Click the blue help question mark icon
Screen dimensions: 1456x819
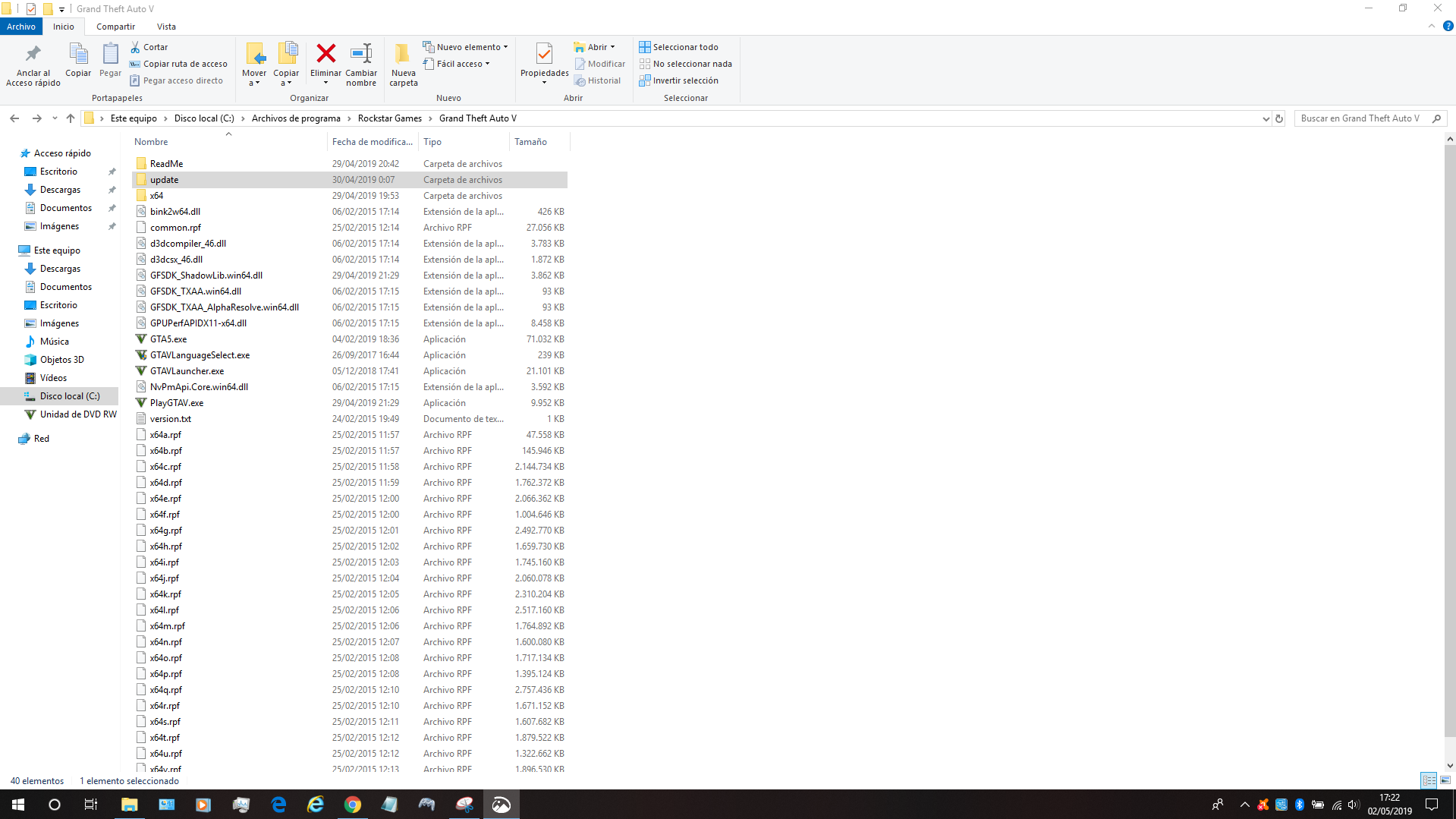pos(1448,27)
